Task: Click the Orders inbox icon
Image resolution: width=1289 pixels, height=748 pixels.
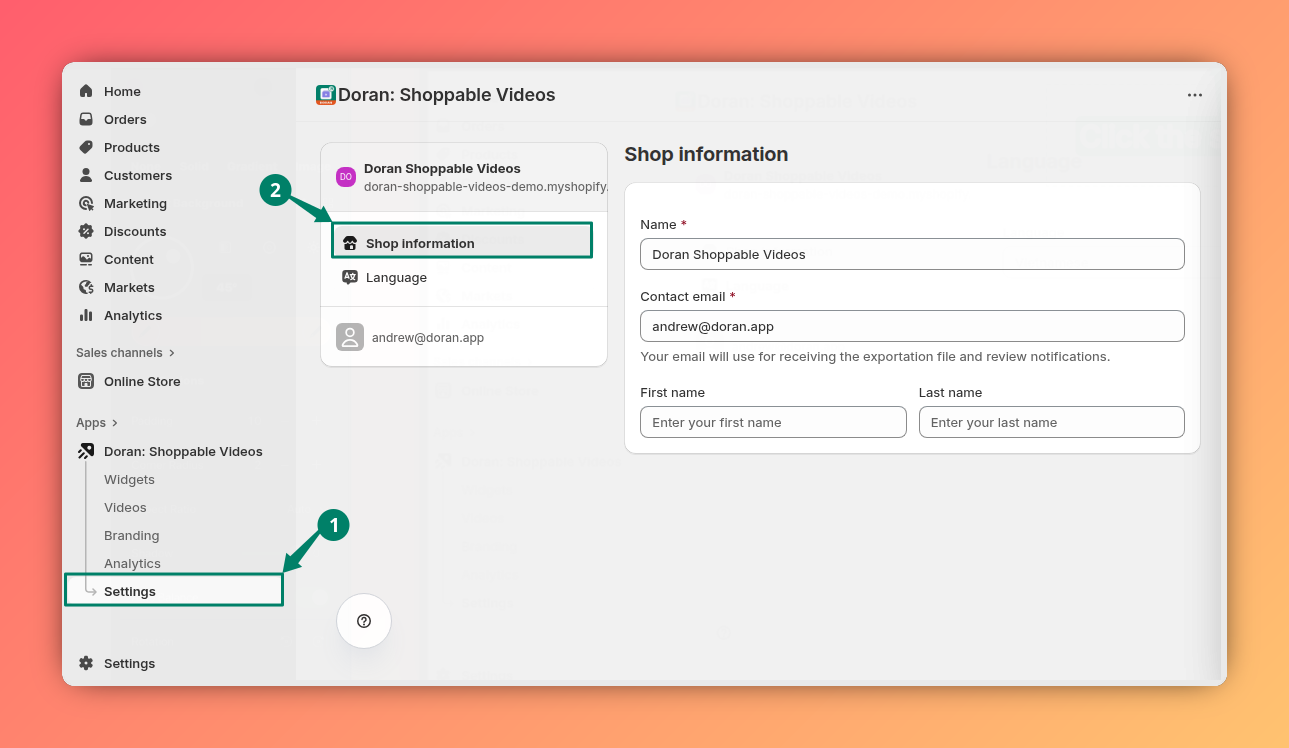Action: click(x=86, y=119)
